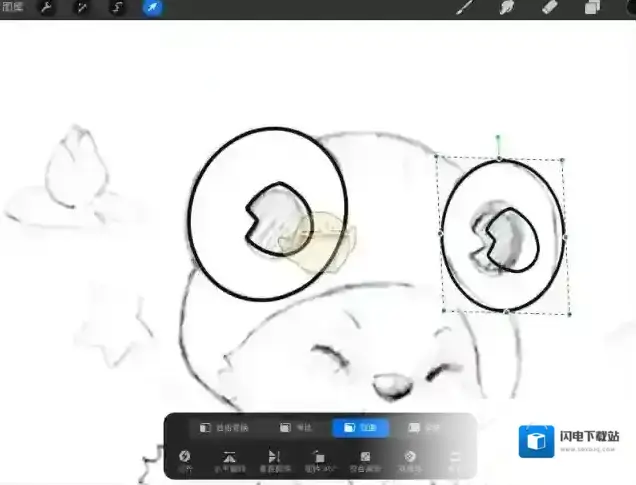Toggle the snapping magnet option
This screenshot has height=485, width=636.
tap(185, 460)
